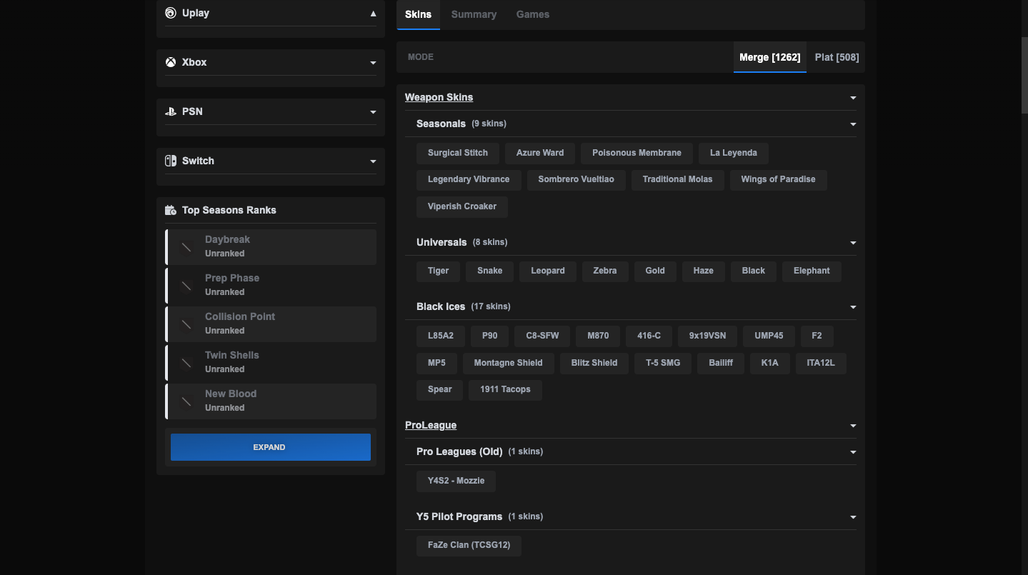The height and width of the screenshot is (575, 1028).
Task: Expand the Xbox panel dropdown arrow
Action: coord(373,63)
